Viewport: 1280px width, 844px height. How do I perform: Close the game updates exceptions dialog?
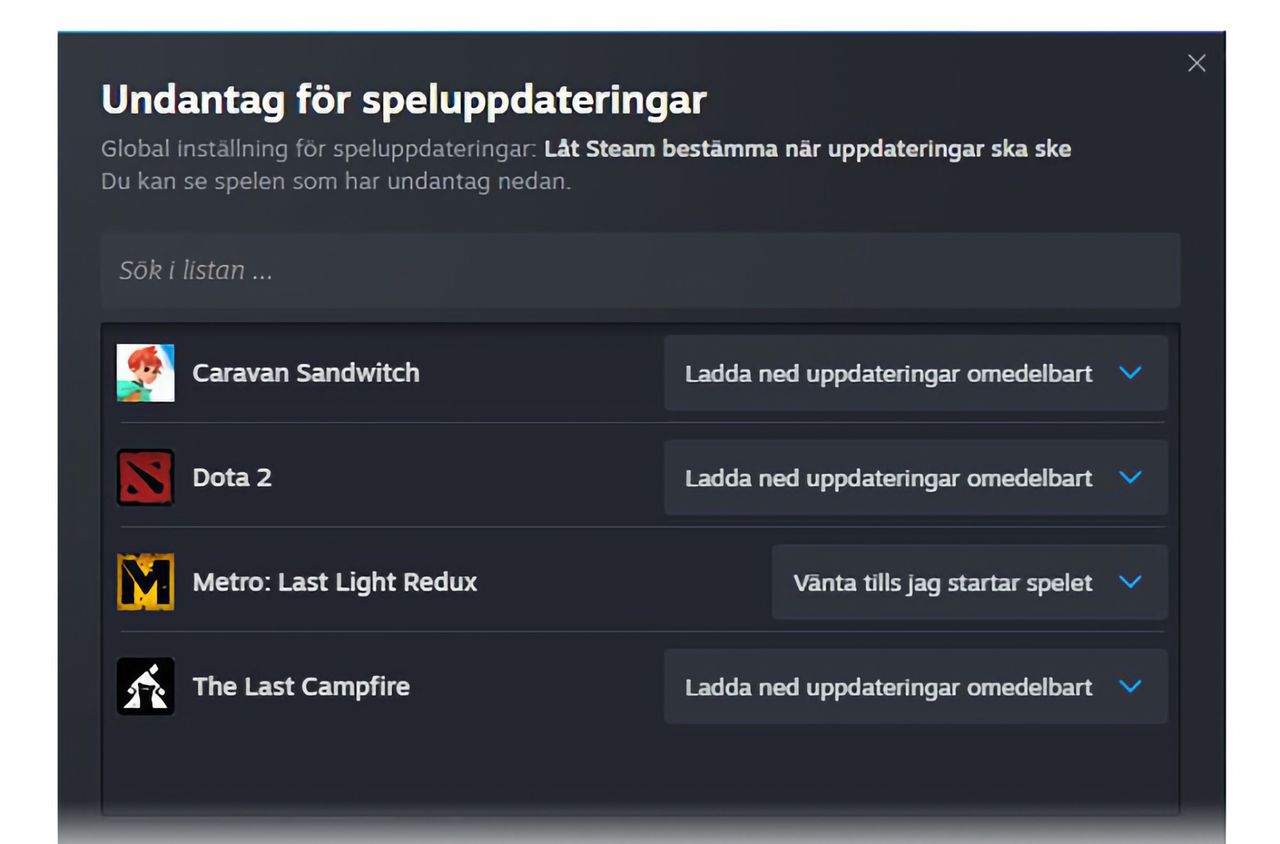point(1196,62)
